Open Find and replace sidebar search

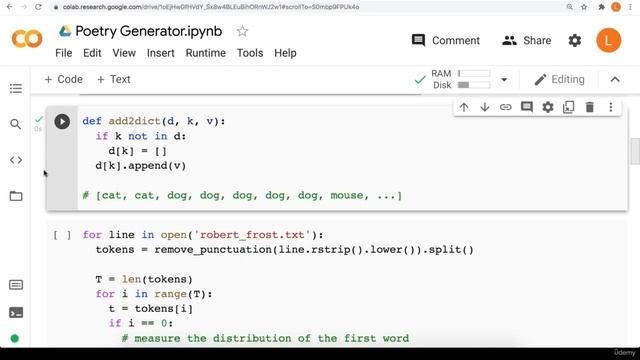tap(16, 124)
